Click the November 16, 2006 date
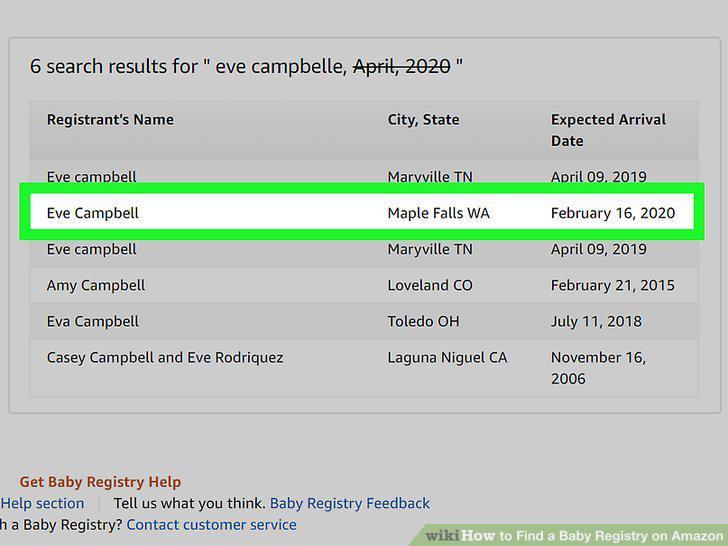 (598, 368)
